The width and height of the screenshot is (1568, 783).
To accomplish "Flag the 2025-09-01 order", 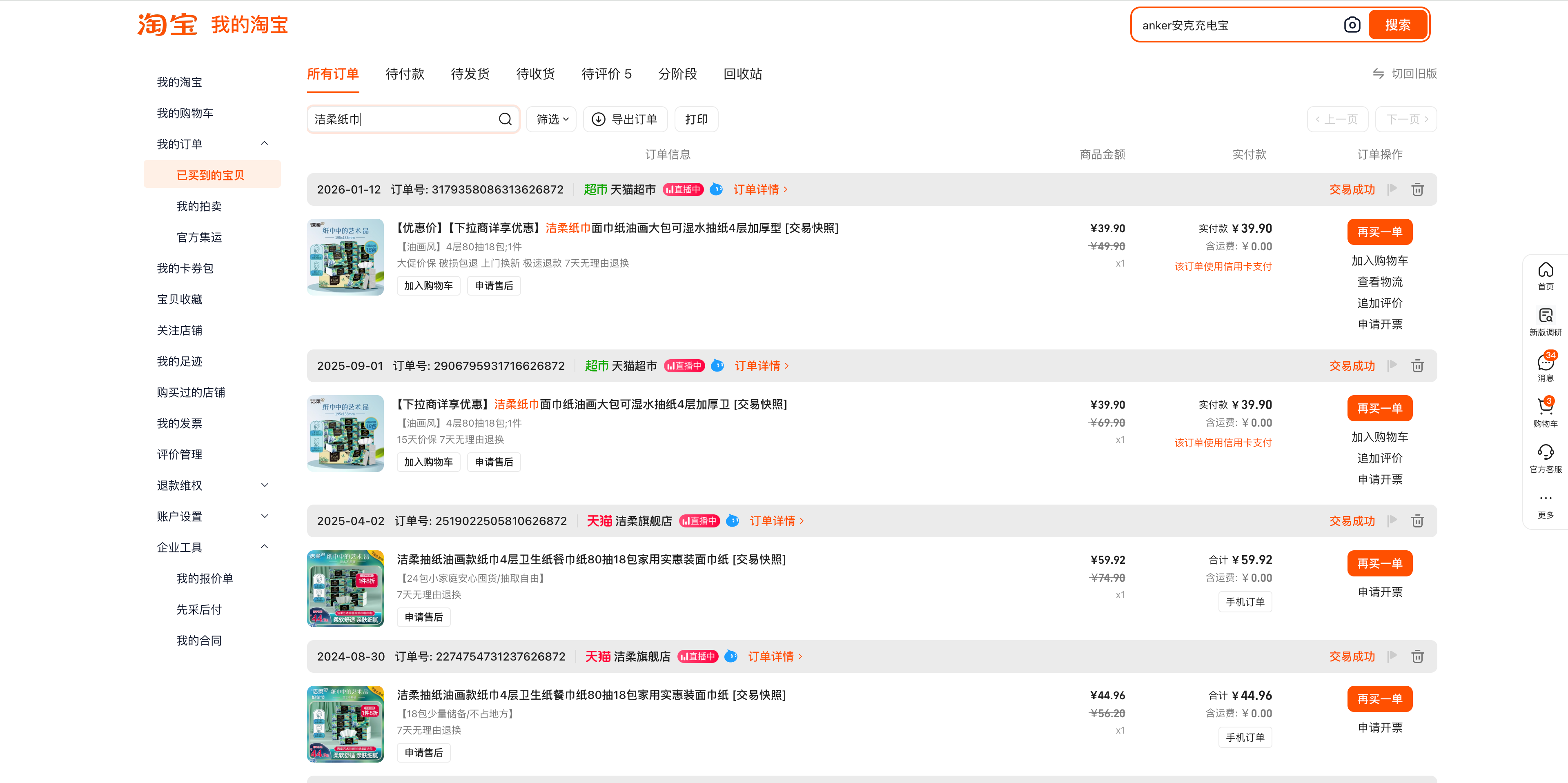I will pyautogui.click(x=1392, y=366).
